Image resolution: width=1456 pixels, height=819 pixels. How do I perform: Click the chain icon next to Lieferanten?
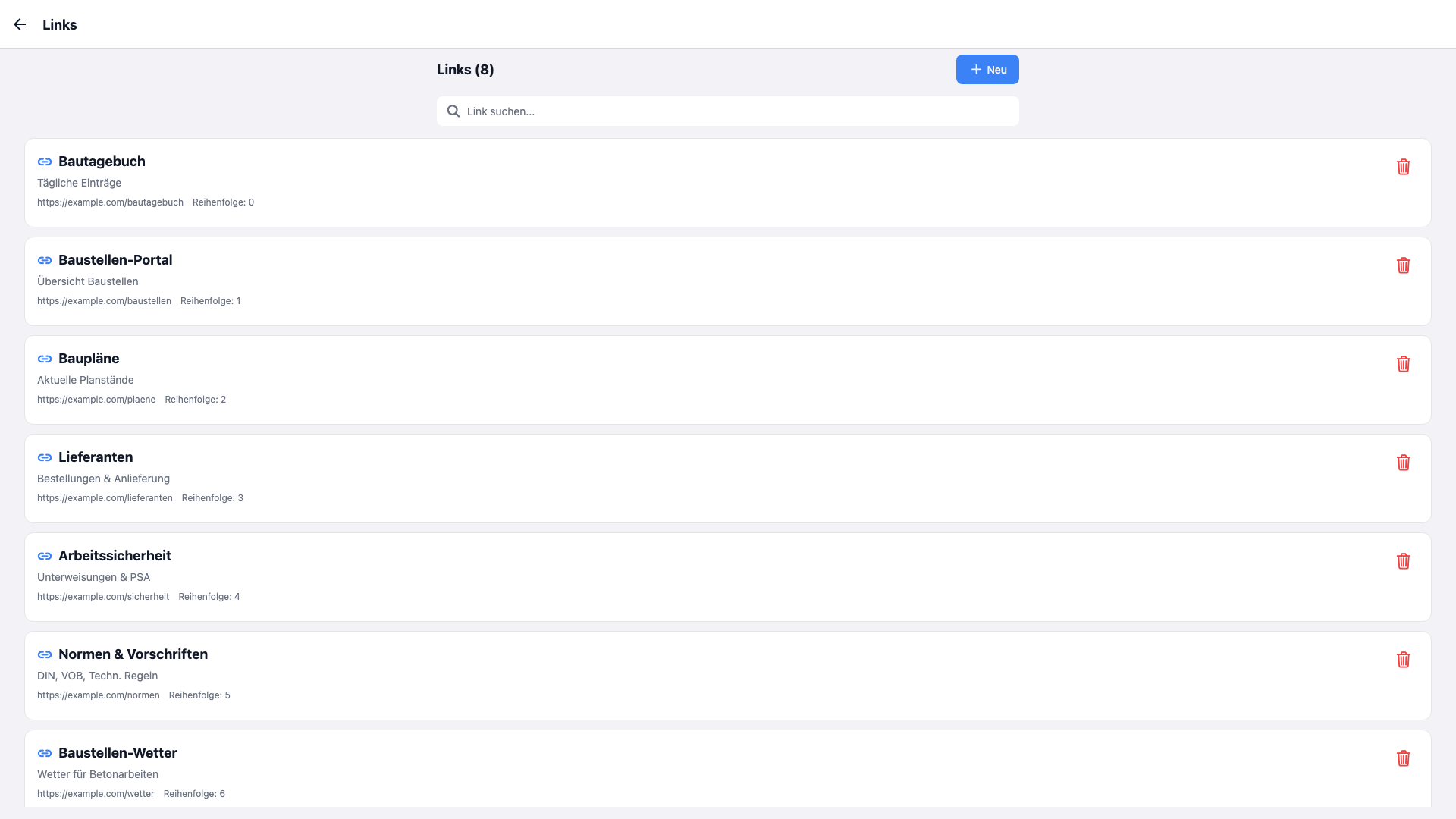45,457
